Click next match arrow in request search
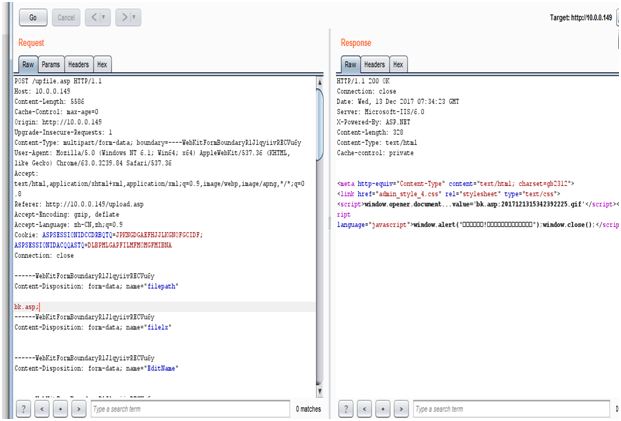Viewport: 621px width, 421px height. (79, 409)
